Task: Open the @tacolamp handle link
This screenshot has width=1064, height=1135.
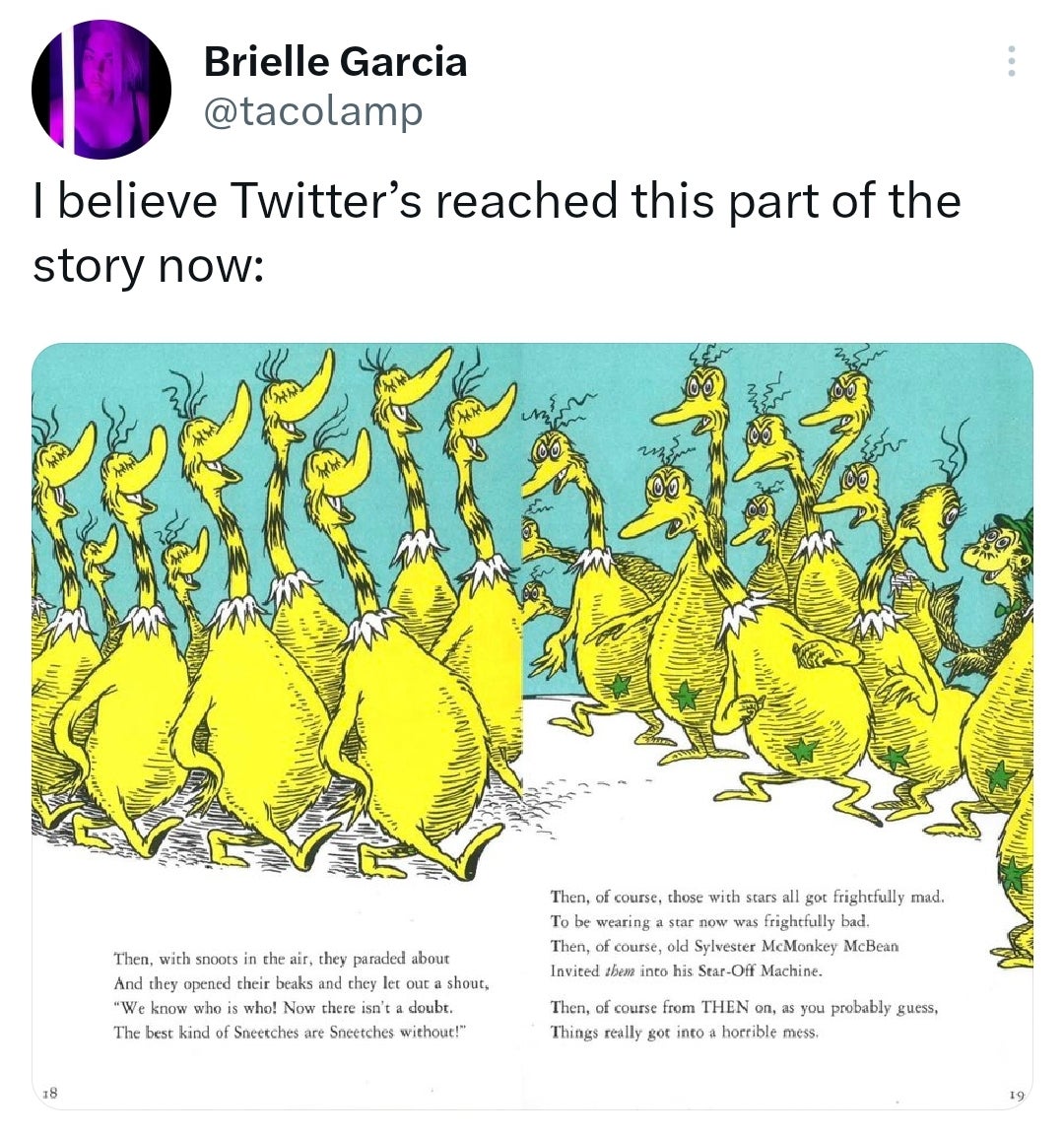Action: [313, 111]
